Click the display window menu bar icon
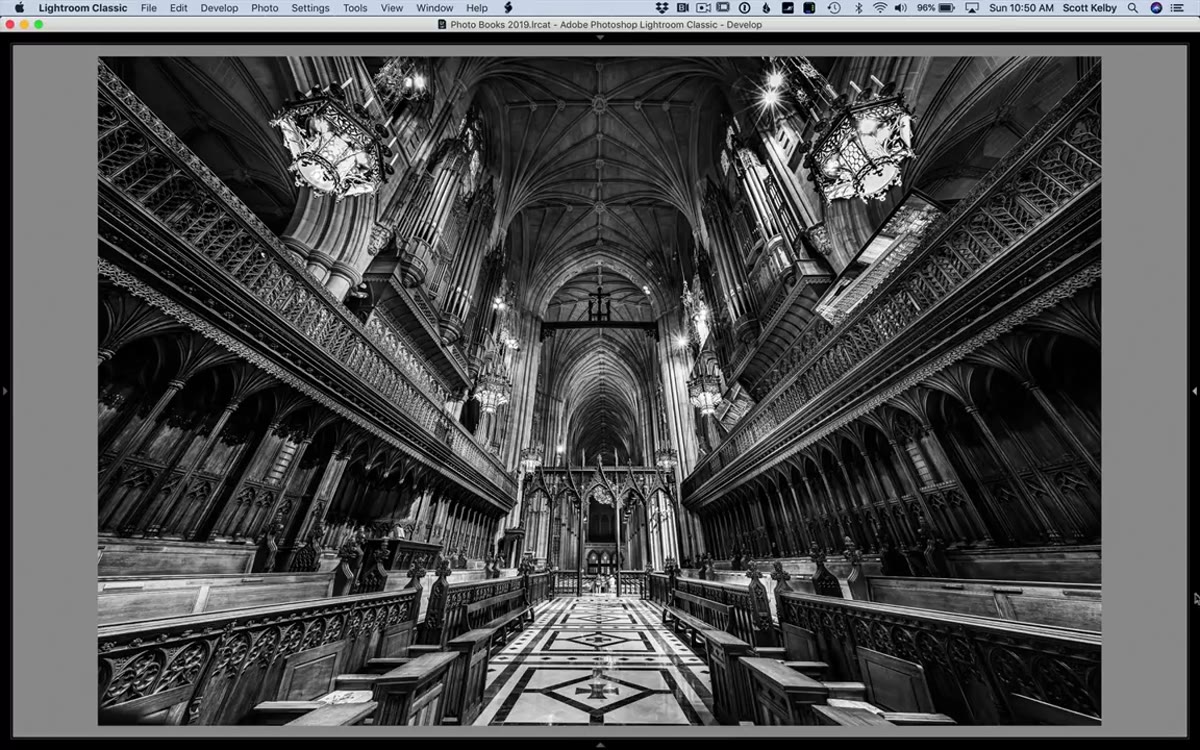 coord(724,8)
